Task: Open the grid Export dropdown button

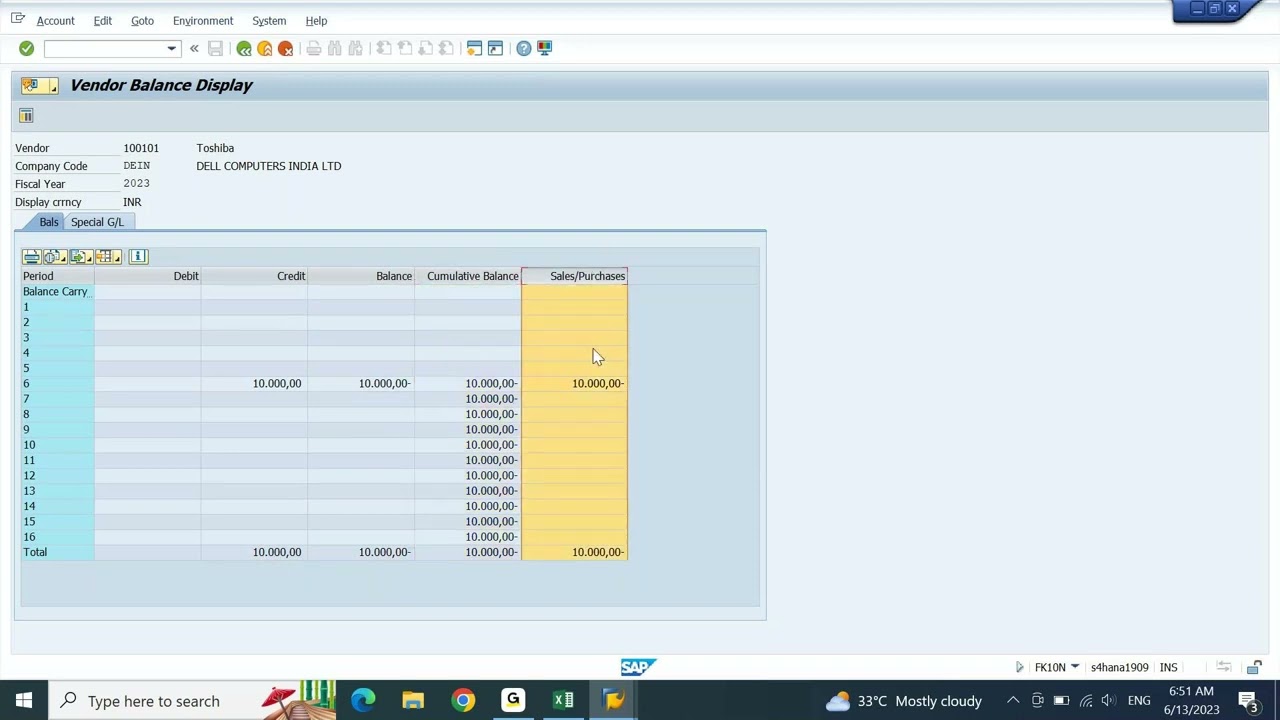Action: coord(82,257)
